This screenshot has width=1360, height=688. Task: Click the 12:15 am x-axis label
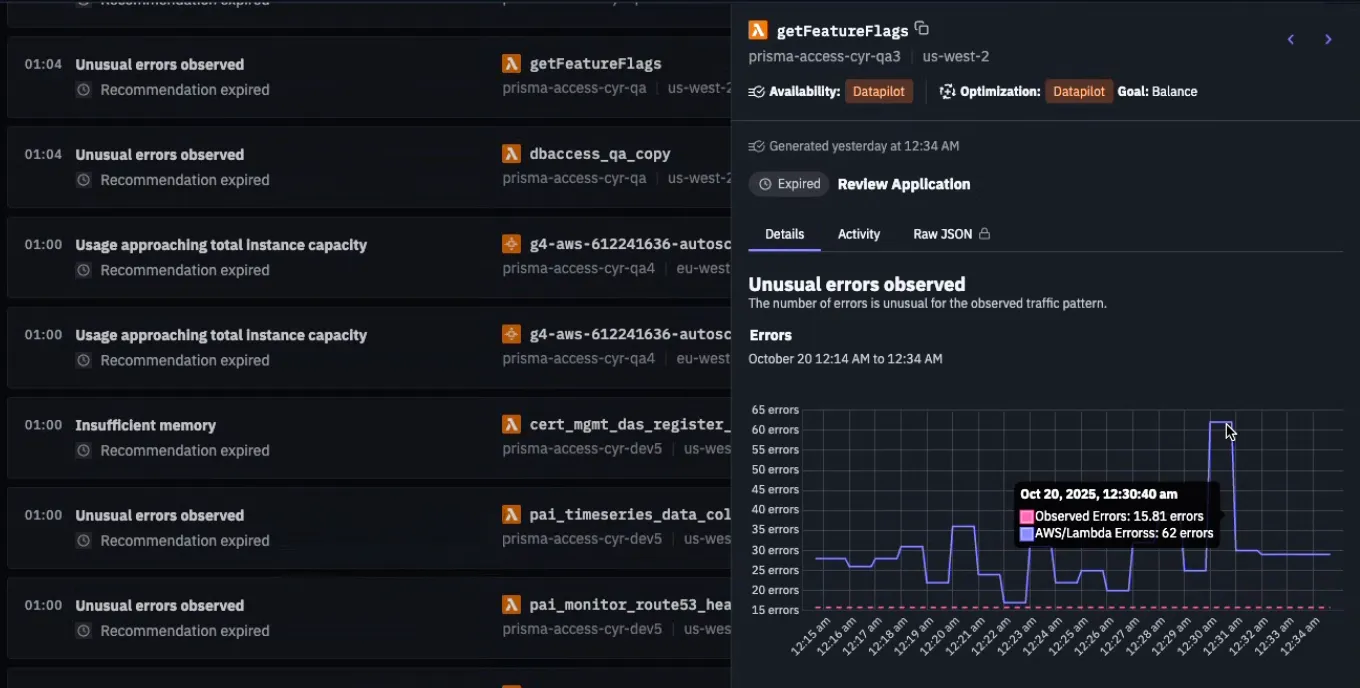click(x=811, y=635)
